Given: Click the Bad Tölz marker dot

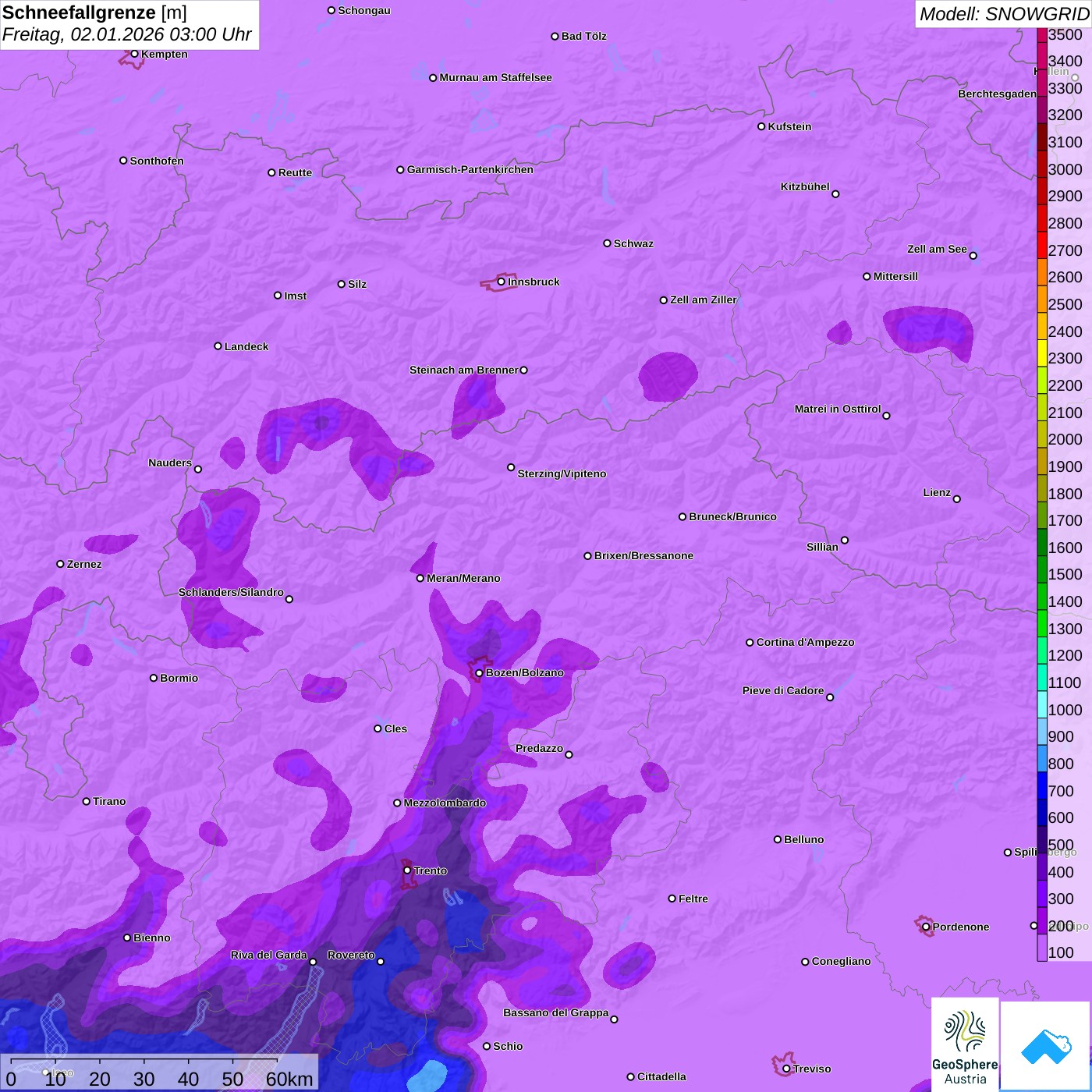Looking at the screenshot, I should click(555, 36).
